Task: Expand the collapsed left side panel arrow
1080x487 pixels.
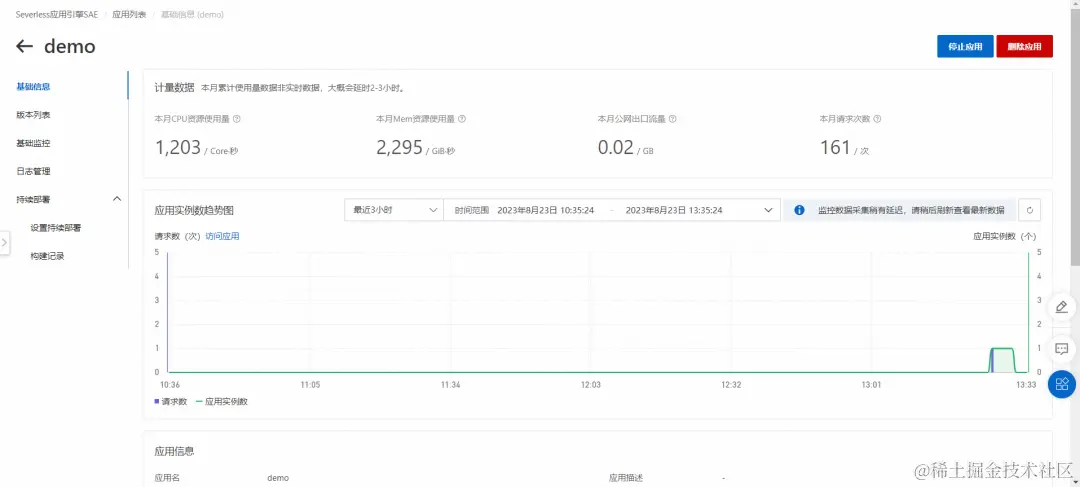Action: pos(4,242)
